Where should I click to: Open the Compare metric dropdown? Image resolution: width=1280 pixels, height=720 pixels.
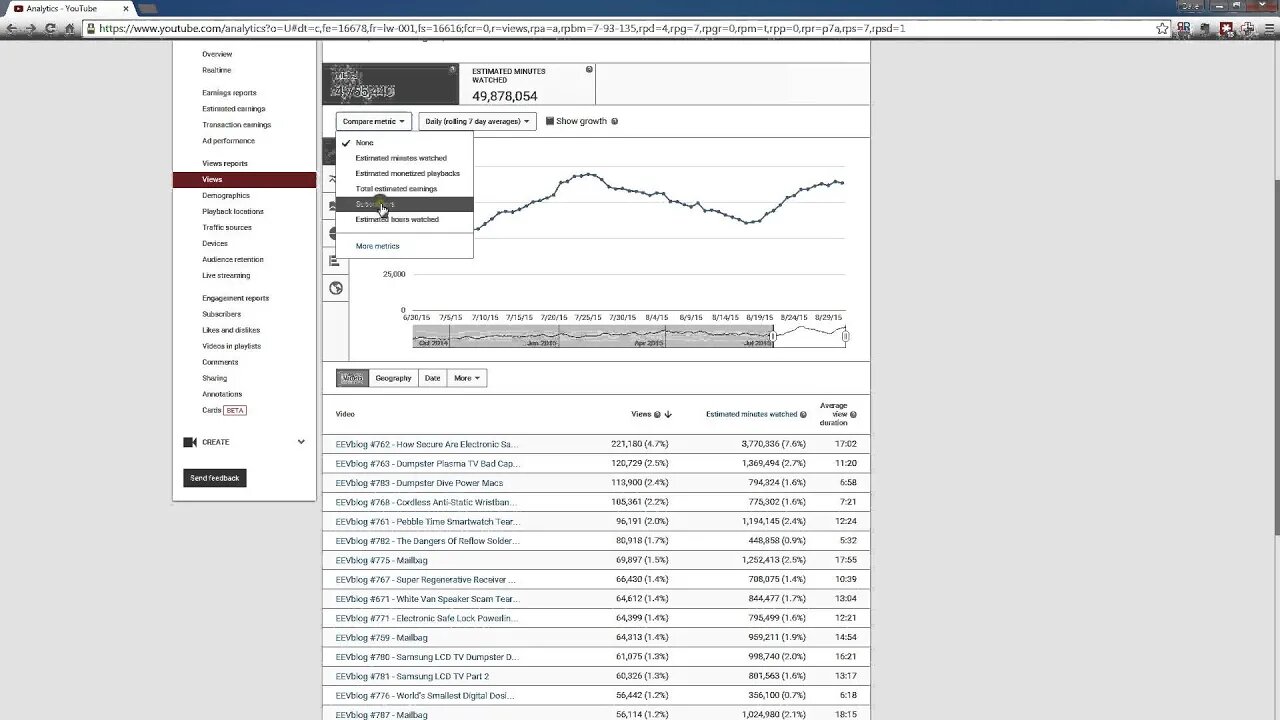pyautogui.click(x=373, y=121)
